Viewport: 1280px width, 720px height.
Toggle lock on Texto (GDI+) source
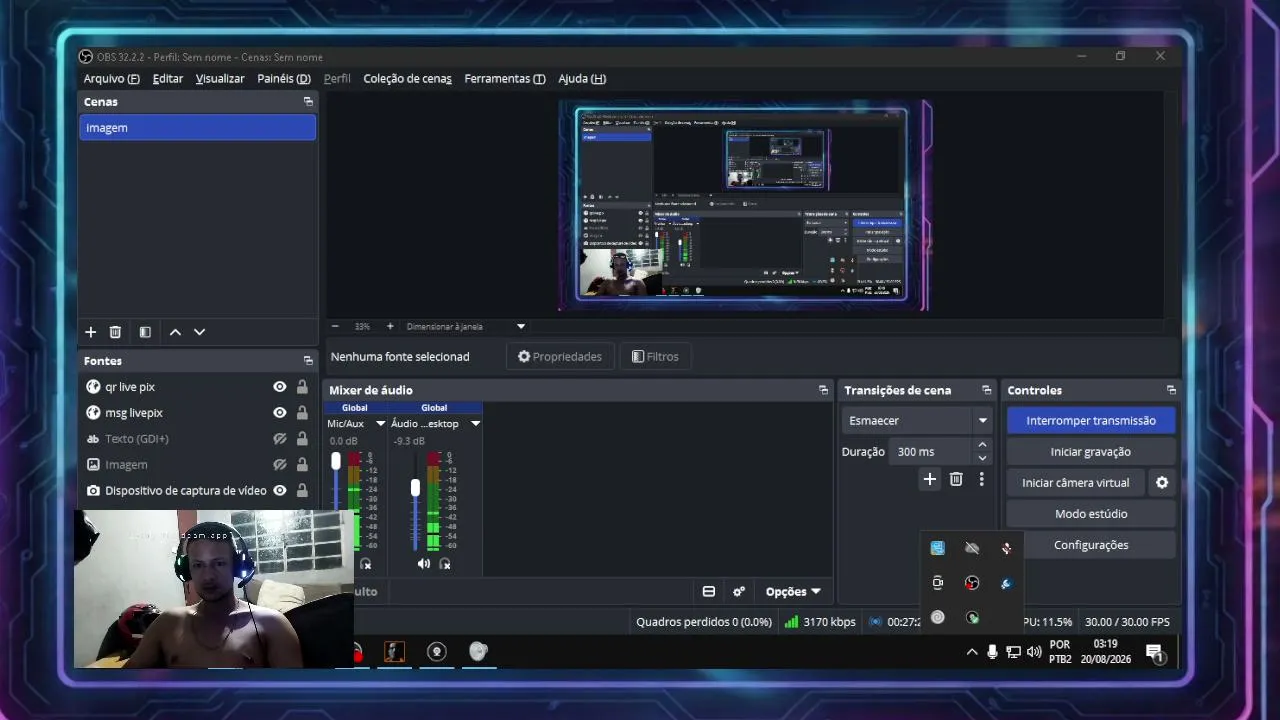coord(302,439)
